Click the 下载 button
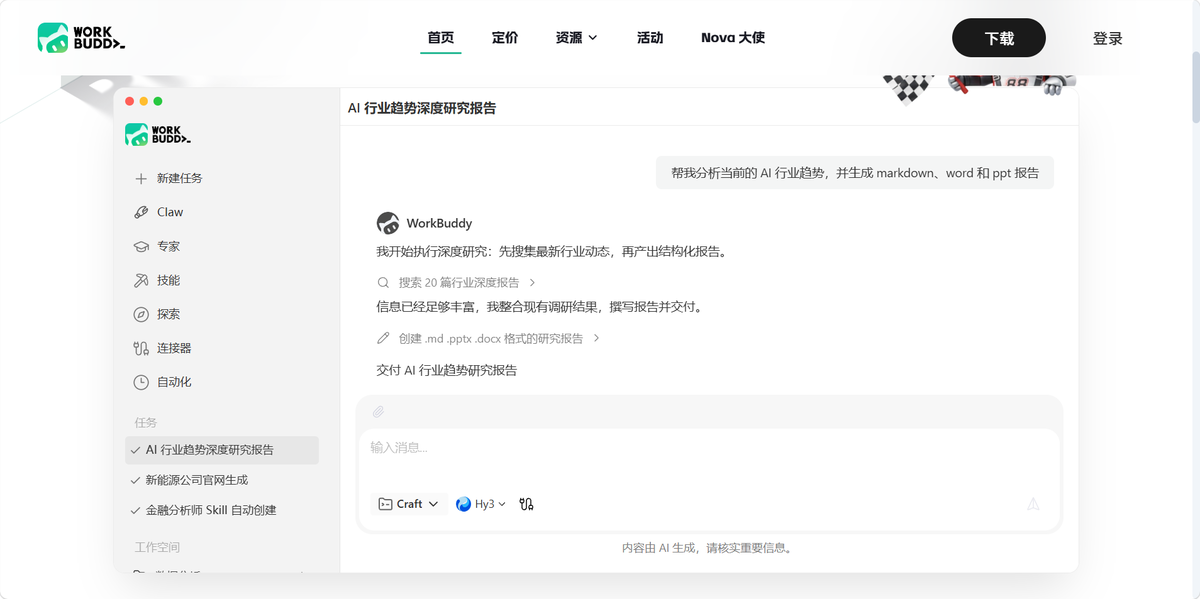1200x599 pixels. (x=999, y=38)
